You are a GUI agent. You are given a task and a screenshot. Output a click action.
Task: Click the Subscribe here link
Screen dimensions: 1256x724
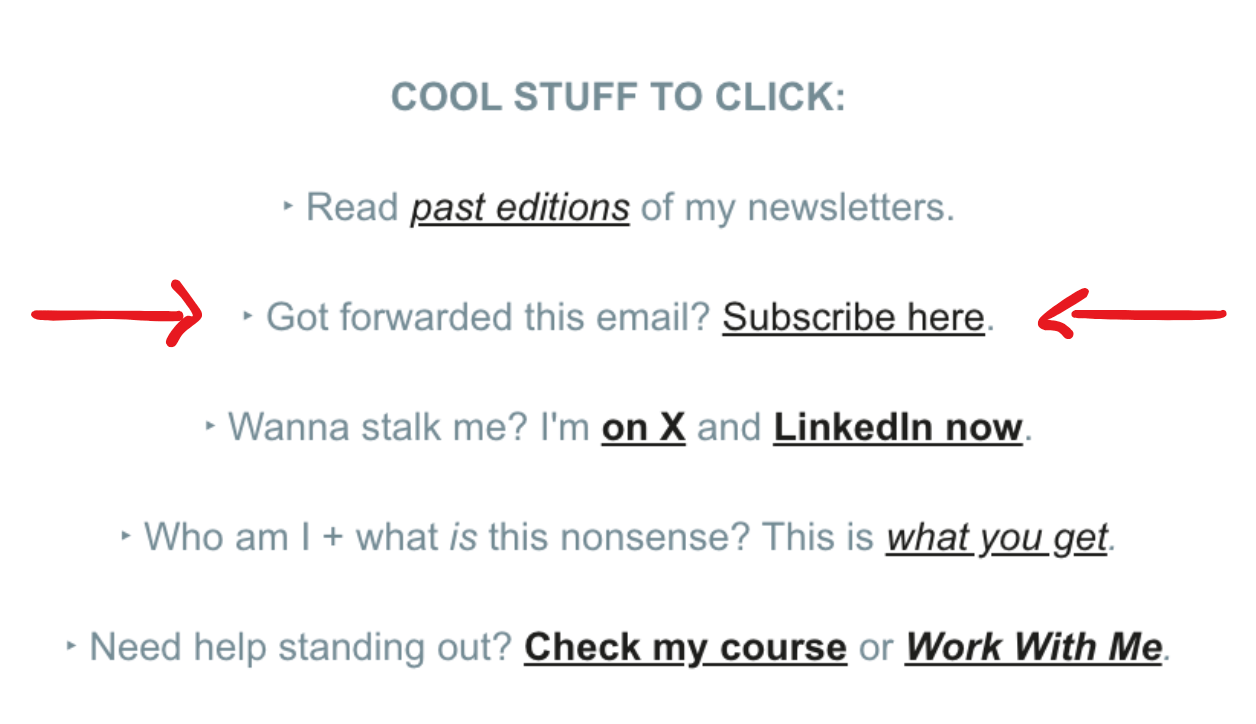pyautogui.click(x=854, y=317)
